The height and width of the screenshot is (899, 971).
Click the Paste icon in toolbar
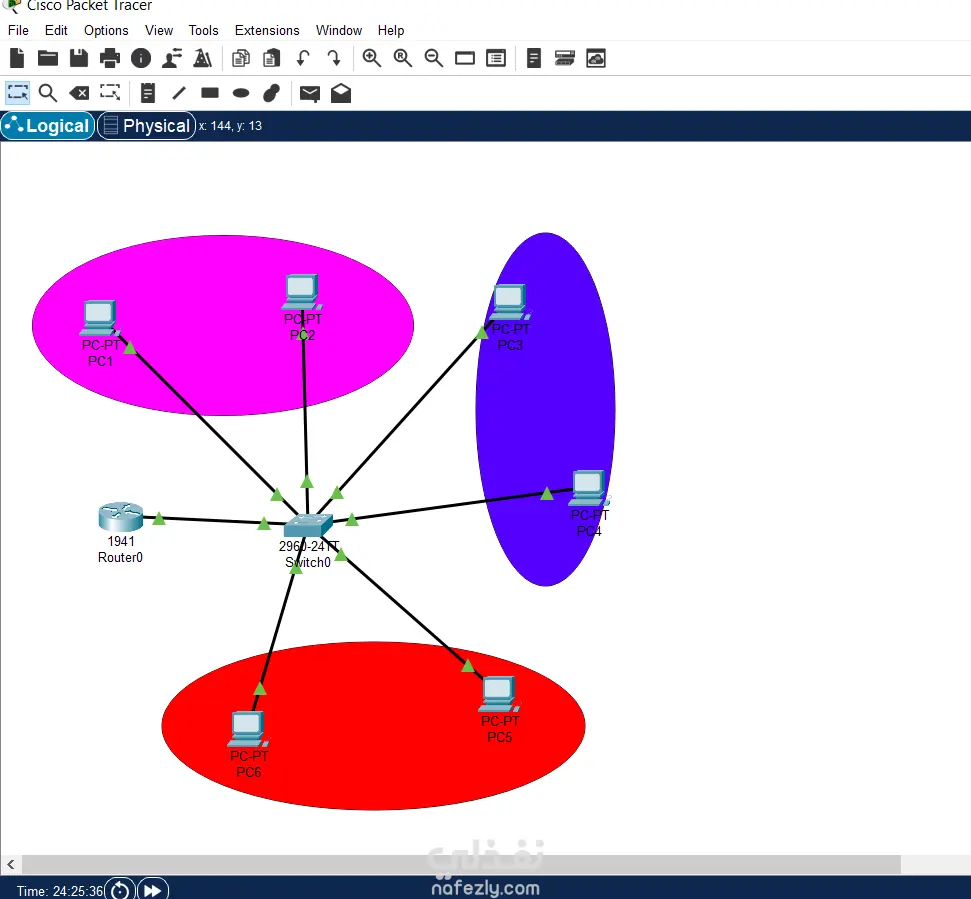click(x=271, y=58)
